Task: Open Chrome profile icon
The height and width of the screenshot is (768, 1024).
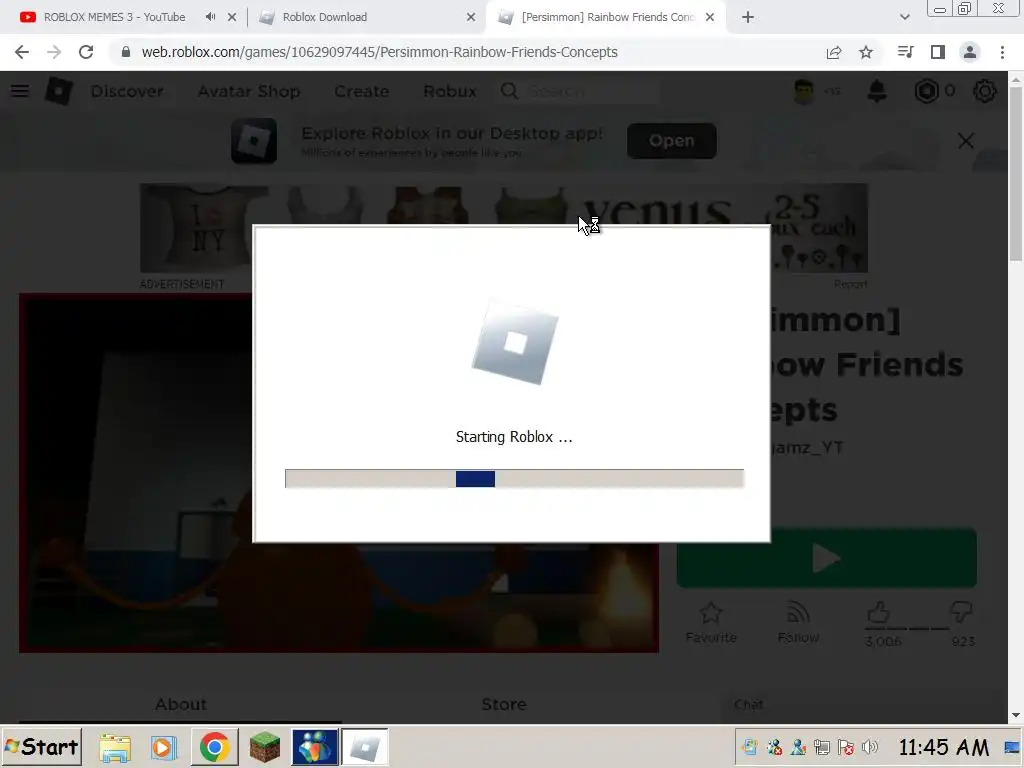Action: coord(970,52)
